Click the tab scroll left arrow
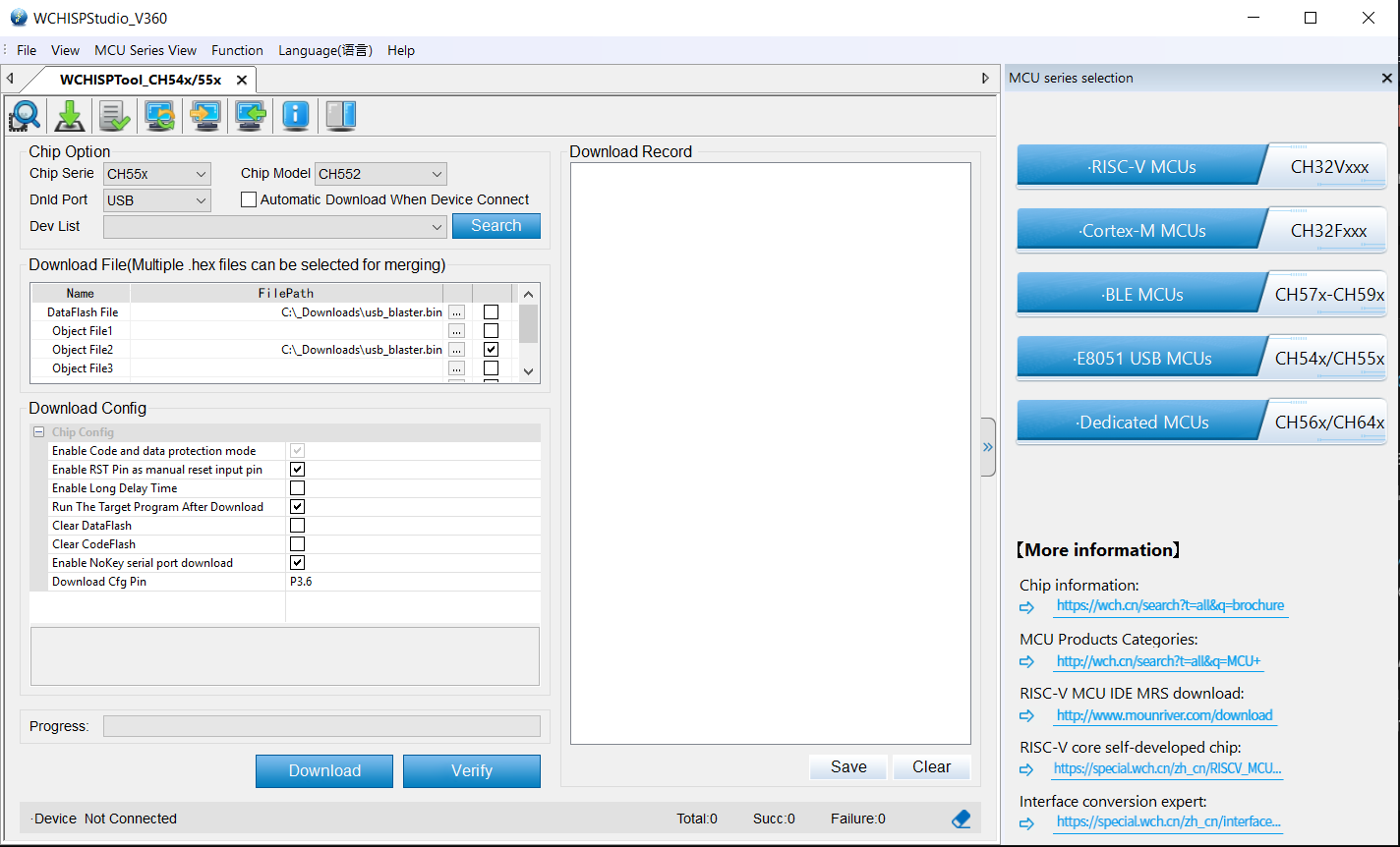 [x=9, y=79]
